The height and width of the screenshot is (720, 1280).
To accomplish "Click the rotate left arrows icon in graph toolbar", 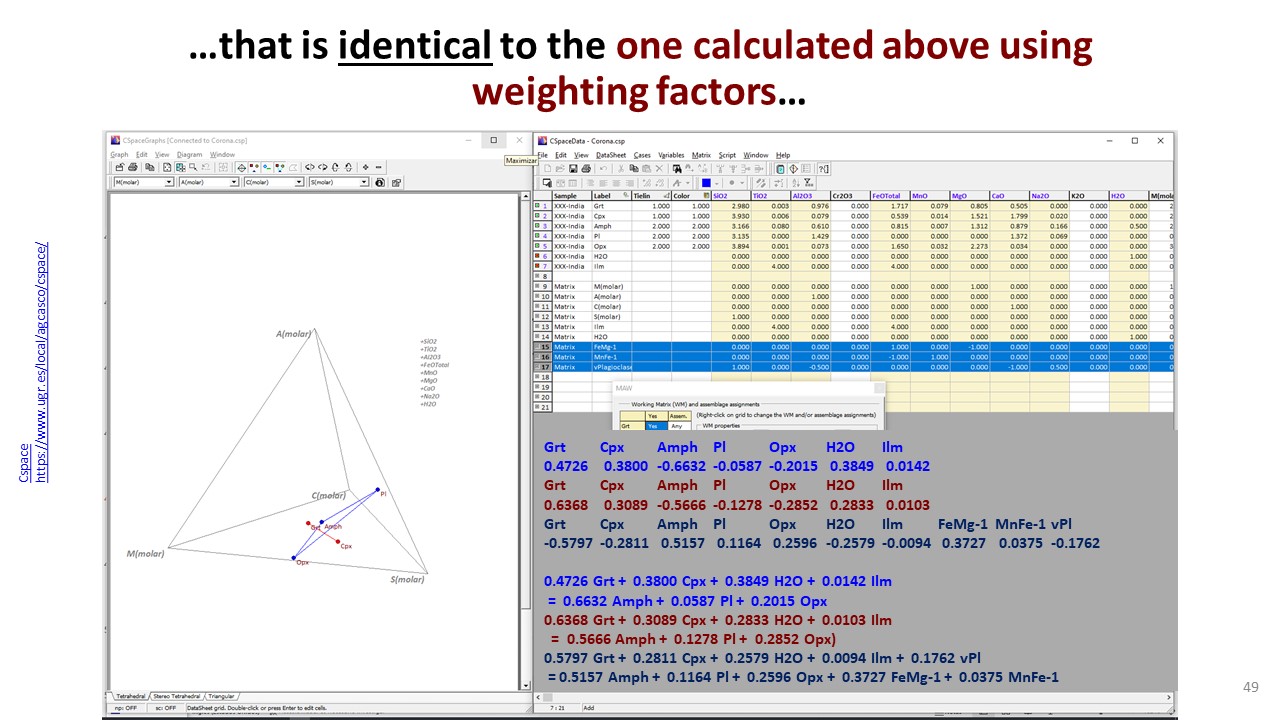I will [309, 168].
